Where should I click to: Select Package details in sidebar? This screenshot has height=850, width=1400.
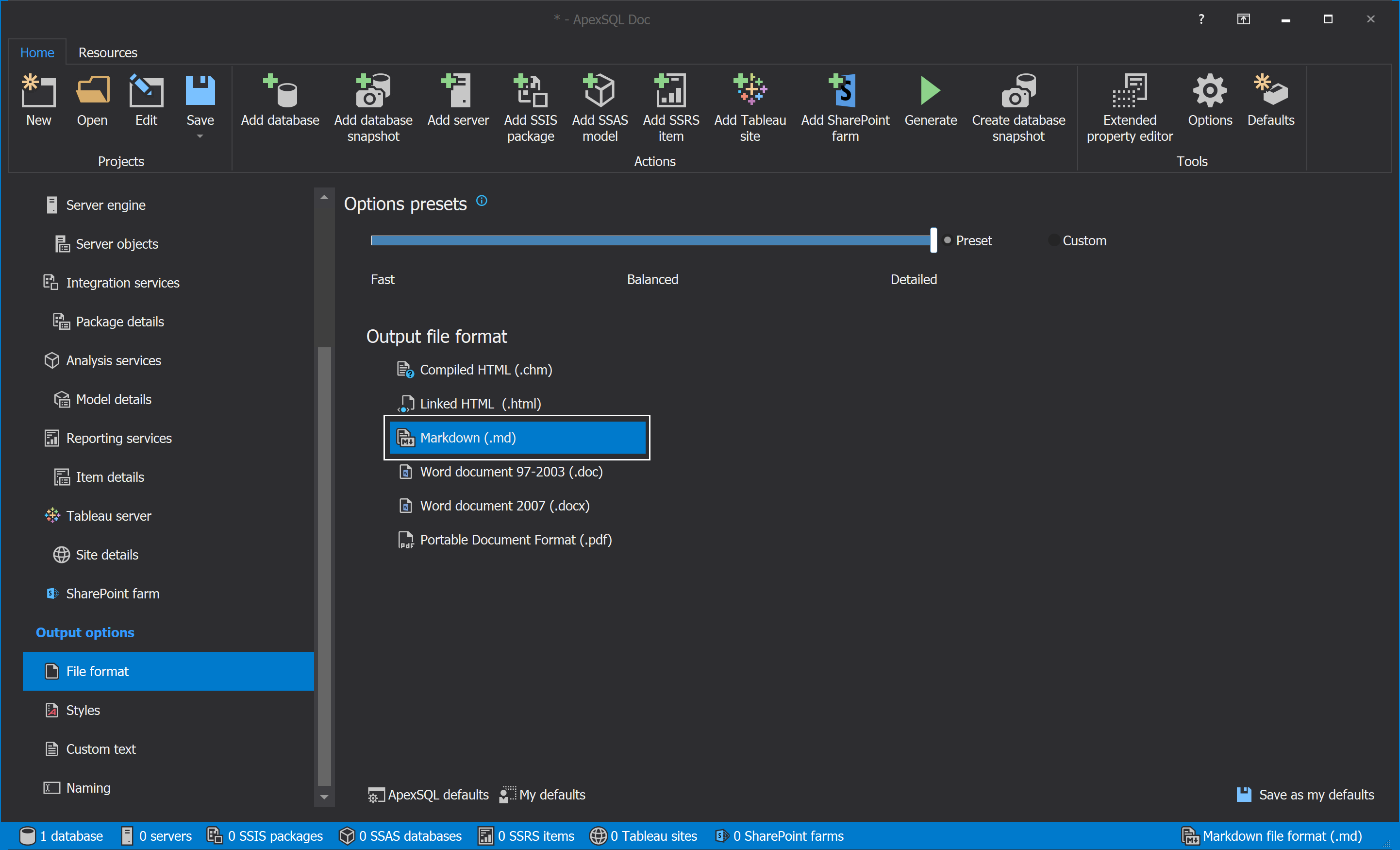(168, 321)
